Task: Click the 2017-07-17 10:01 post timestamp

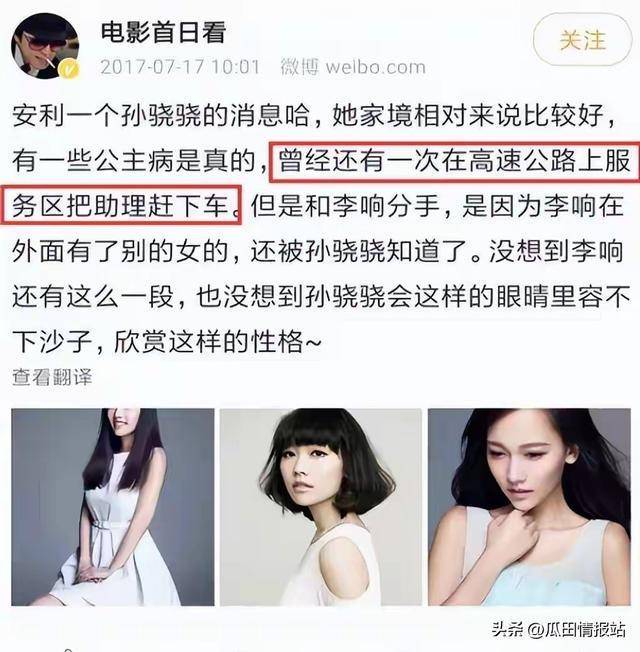Action: [180, 67]
